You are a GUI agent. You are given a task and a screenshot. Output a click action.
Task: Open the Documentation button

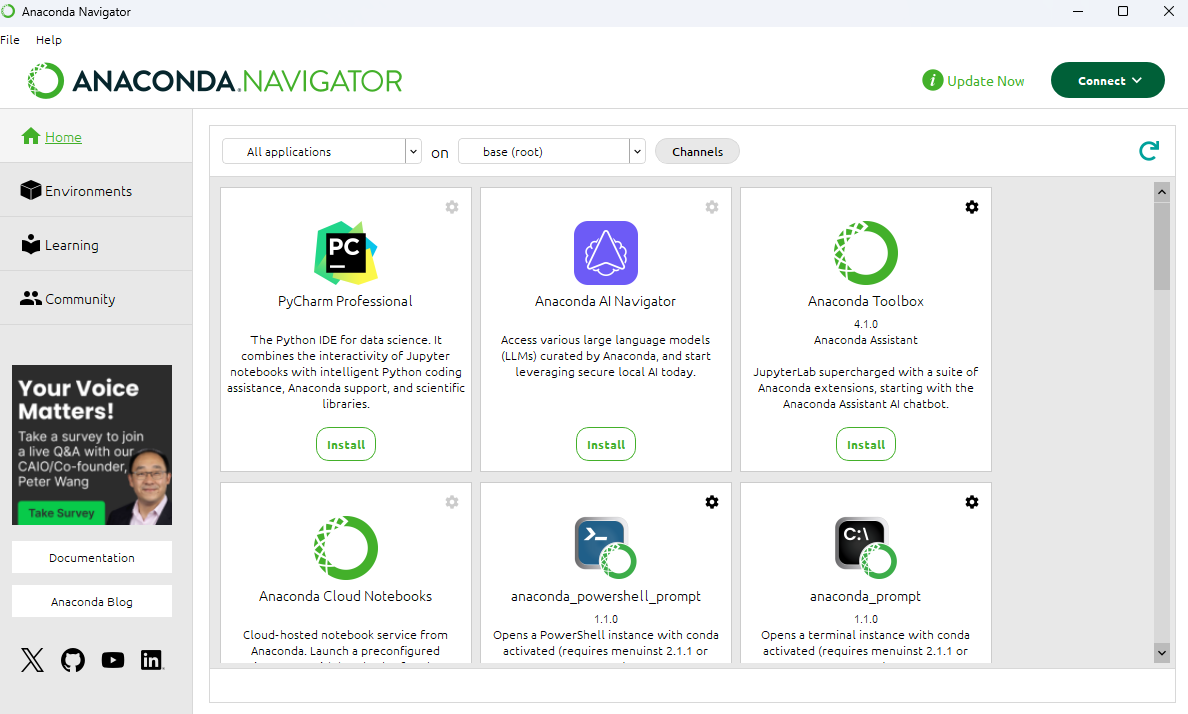(92, 557)
